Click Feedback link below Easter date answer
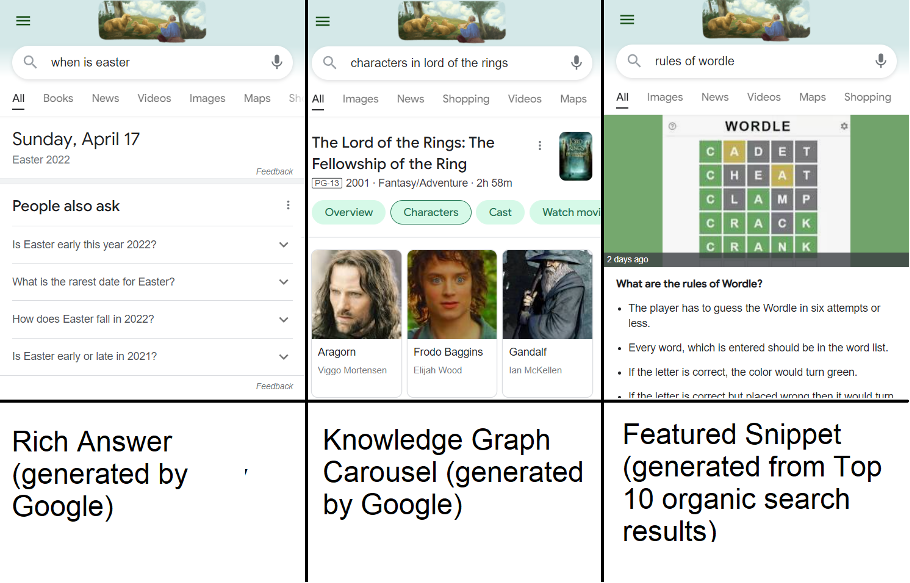Image resolution: width=910 pixels, height=583 pixels. coord(274,171)
